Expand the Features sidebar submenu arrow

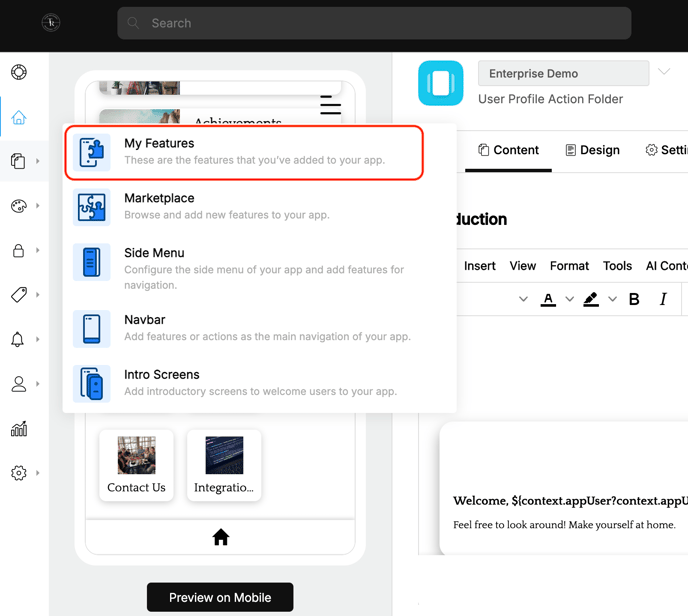pyautogui.click(x=38, y=161)
